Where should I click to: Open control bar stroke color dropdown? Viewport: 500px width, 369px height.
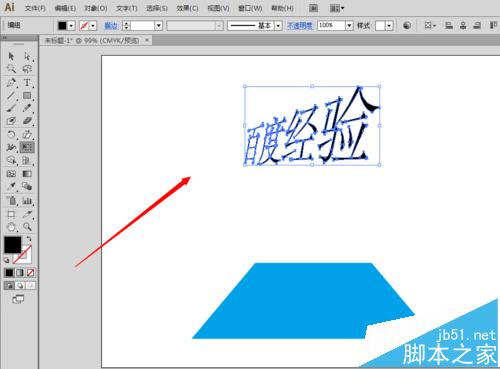click(x=93, y=25)
